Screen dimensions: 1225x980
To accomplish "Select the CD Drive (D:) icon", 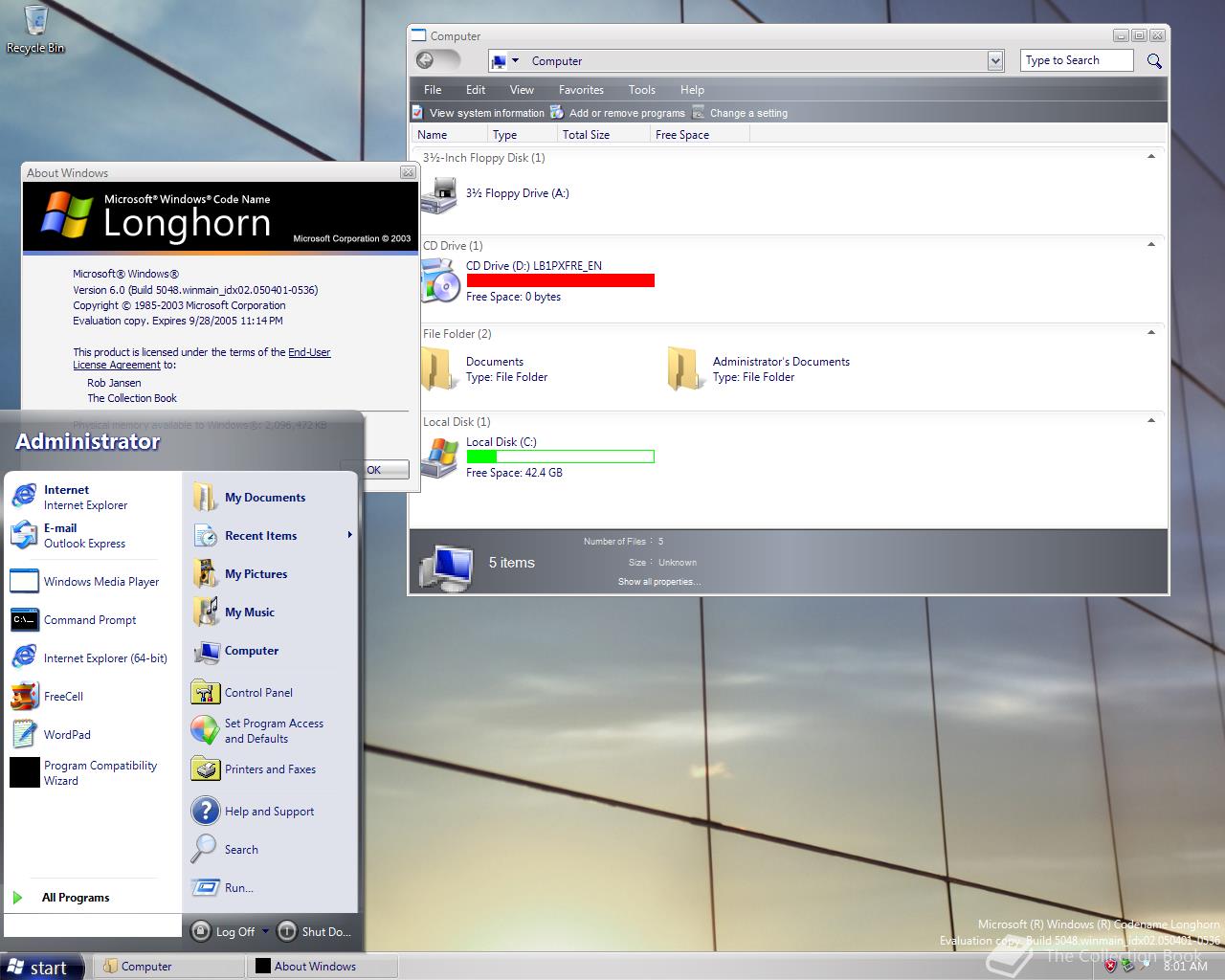I will (x=440, y=280).
